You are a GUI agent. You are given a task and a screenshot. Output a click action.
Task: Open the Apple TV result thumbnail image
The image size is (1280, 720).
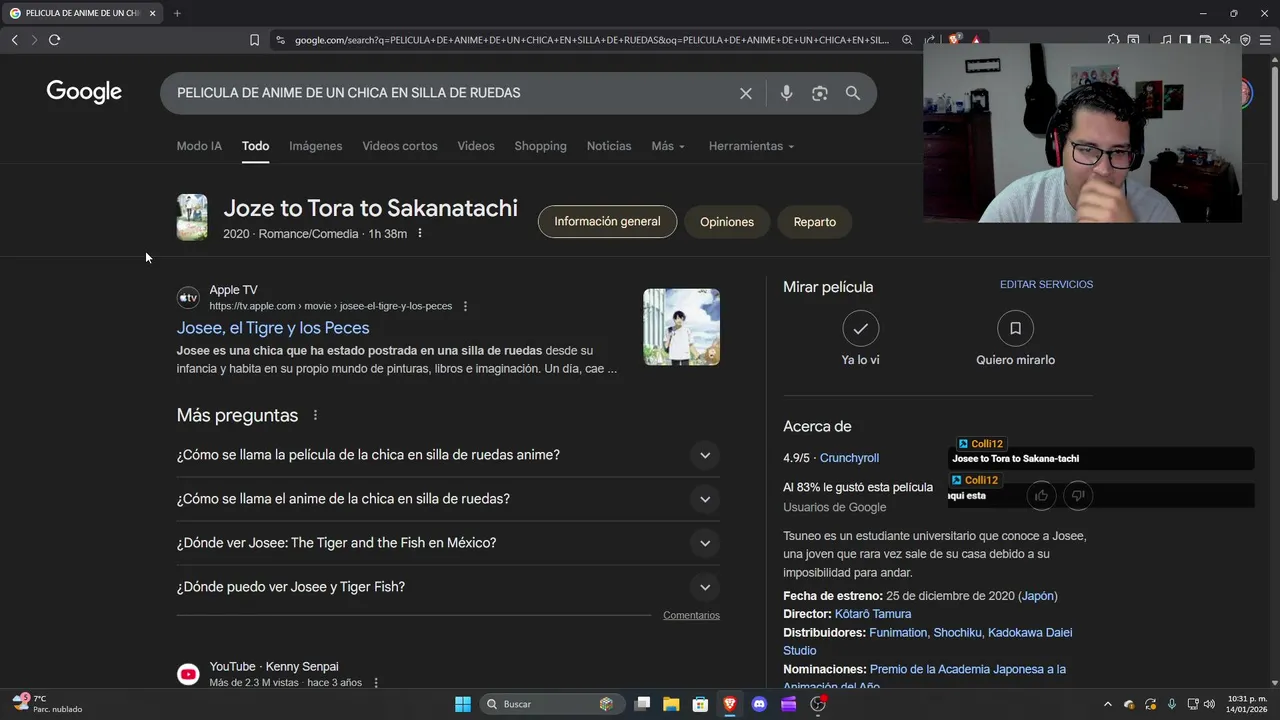tap(681, 327)
